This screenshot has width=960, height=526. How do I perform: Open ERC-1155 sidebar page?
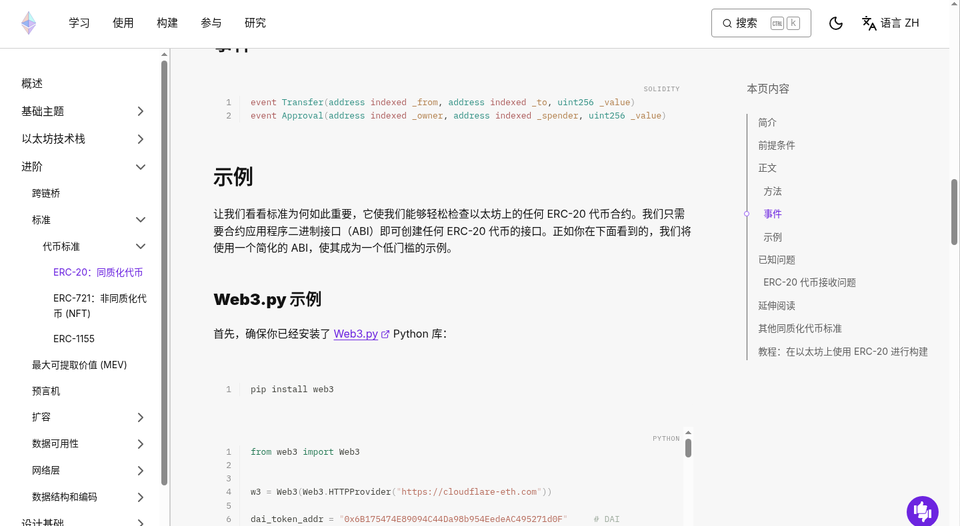click(x=73, y=339)
